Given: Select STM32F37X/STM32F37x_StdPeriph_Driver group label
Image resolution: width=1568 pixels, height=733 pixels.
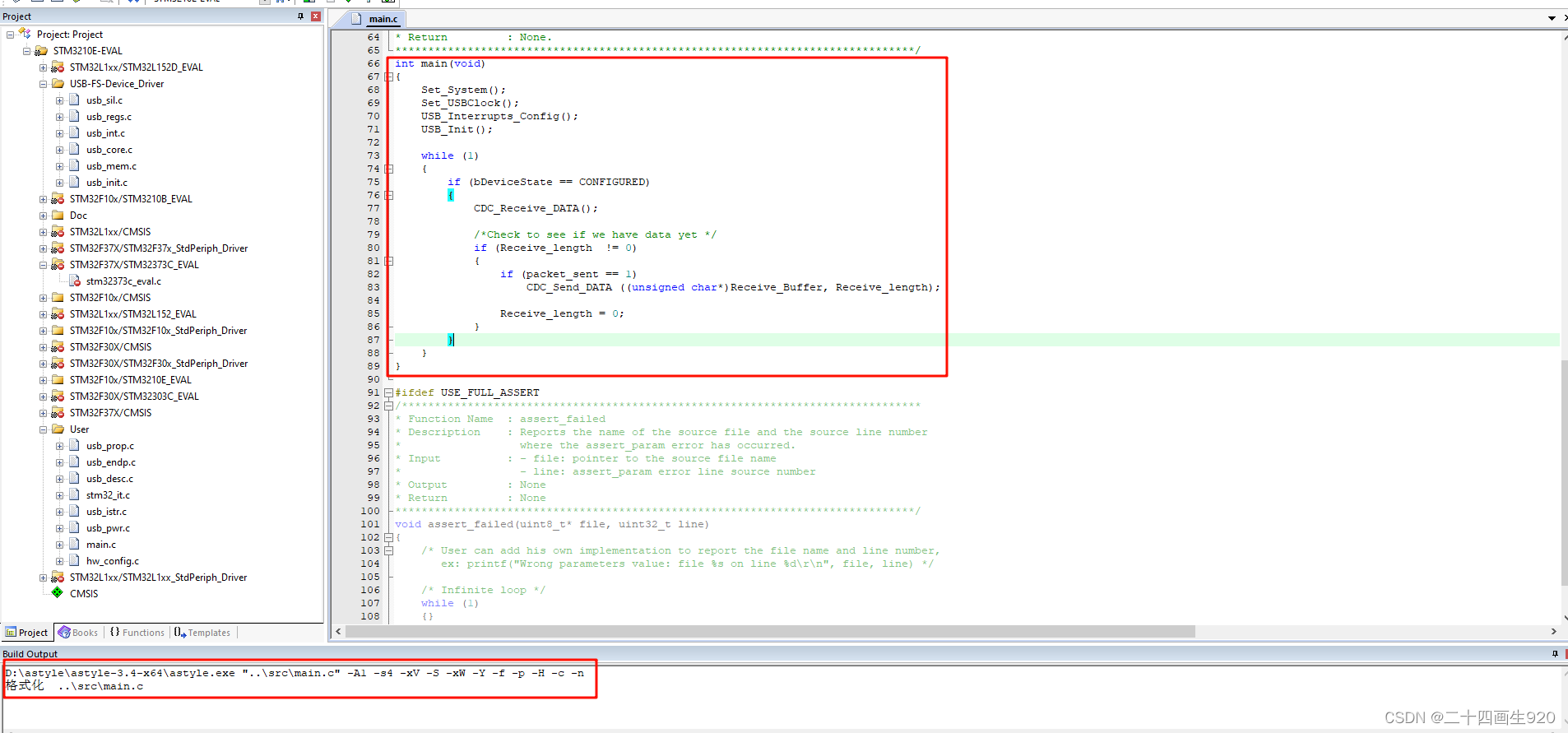Looking at the screenshot, I should (159, 248).
